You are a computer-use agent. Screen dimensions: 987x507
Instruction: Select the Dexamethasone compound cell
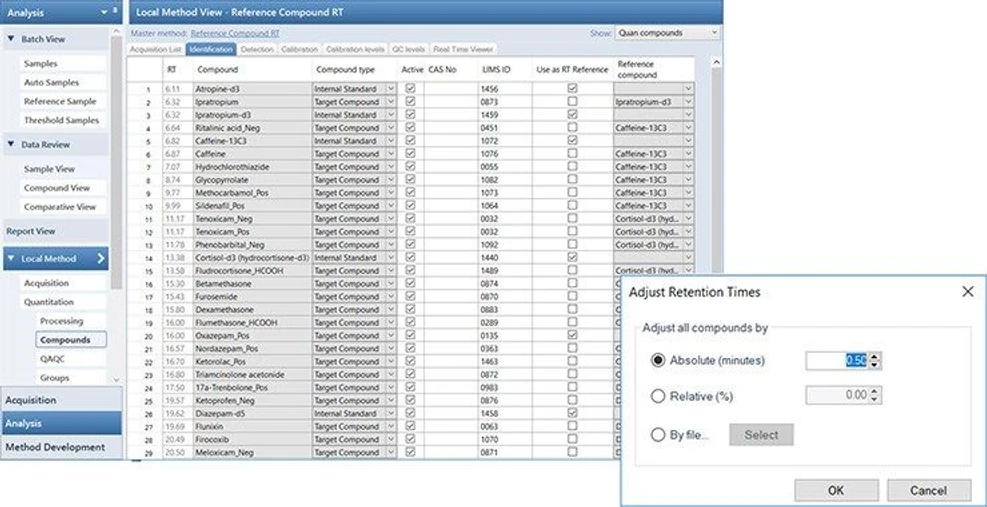click(252, 310)
